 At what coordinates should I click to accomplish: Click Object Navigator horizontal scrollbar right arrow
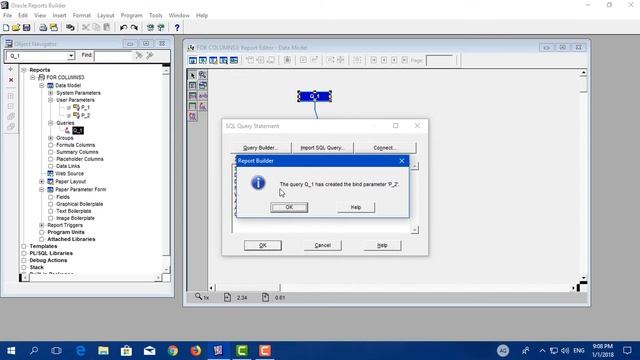[158, 278]
